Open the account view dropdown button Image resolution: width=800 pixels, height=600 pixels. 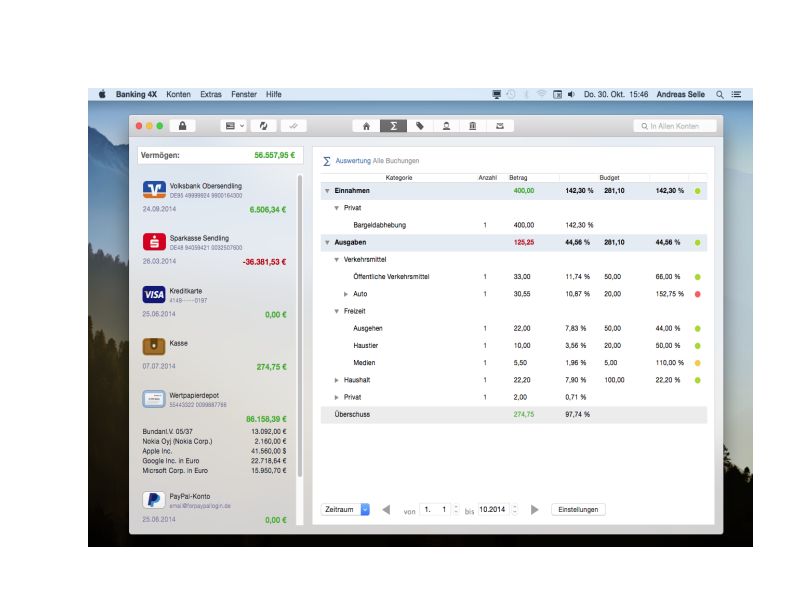point(235,126)
